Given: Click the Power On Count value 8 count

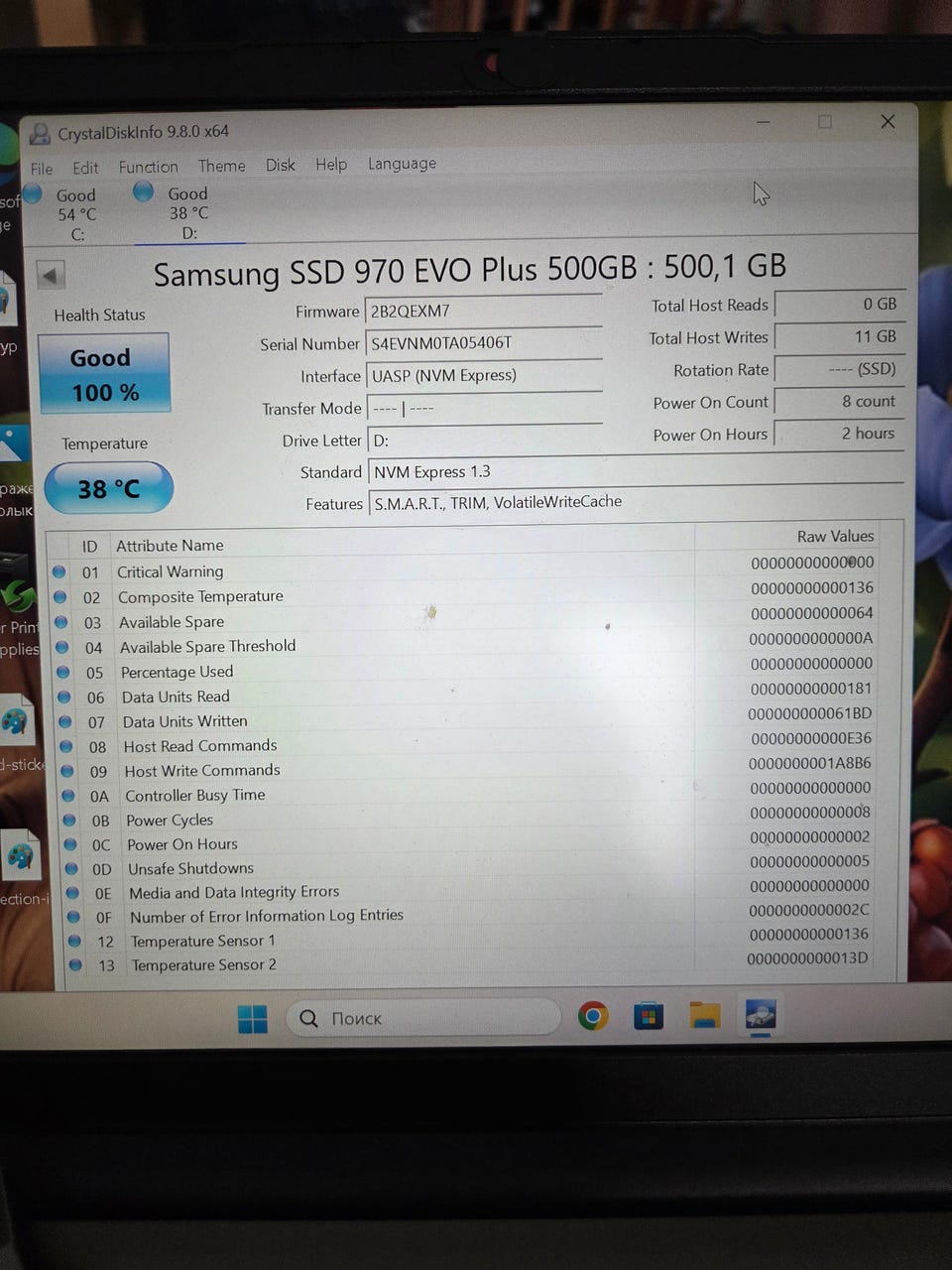Looking at the screenshot, I should [839, 401].
